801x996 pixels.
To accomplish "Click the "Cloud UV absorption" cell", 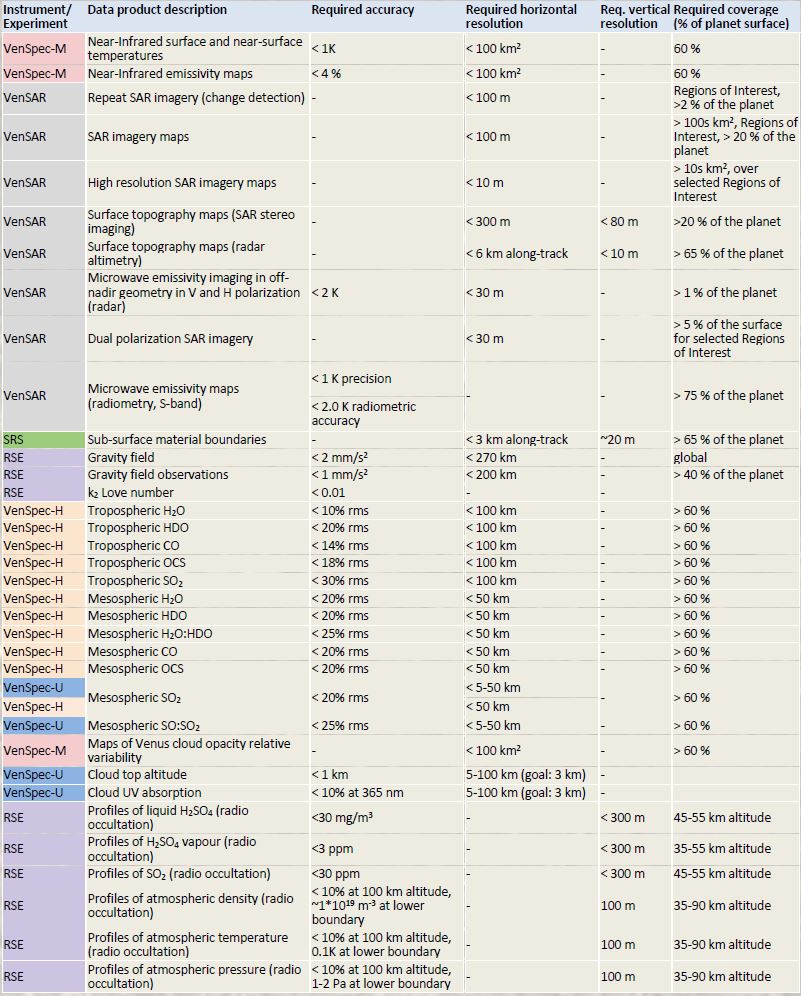I will click(144, 793).
